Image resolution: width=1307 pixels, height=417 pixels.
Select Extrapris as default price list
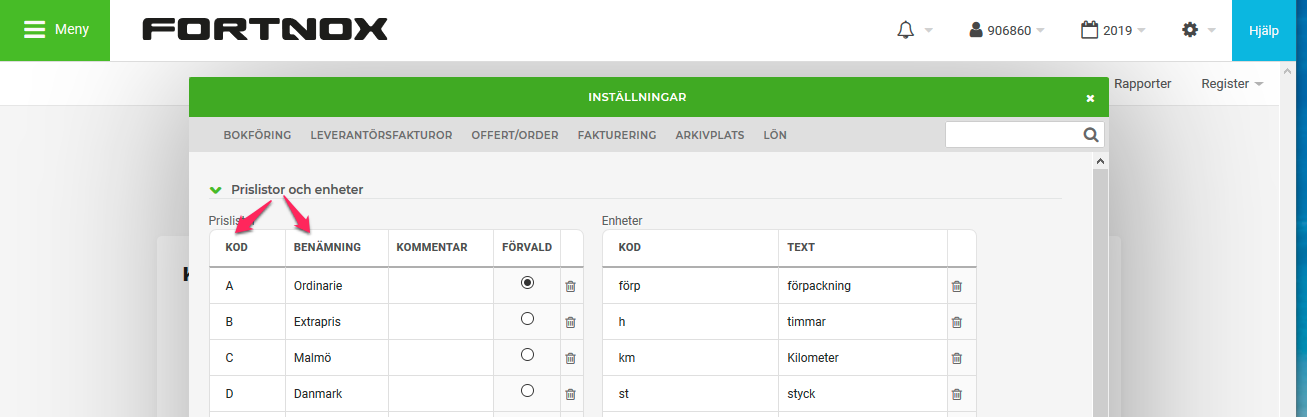(527, 319)
